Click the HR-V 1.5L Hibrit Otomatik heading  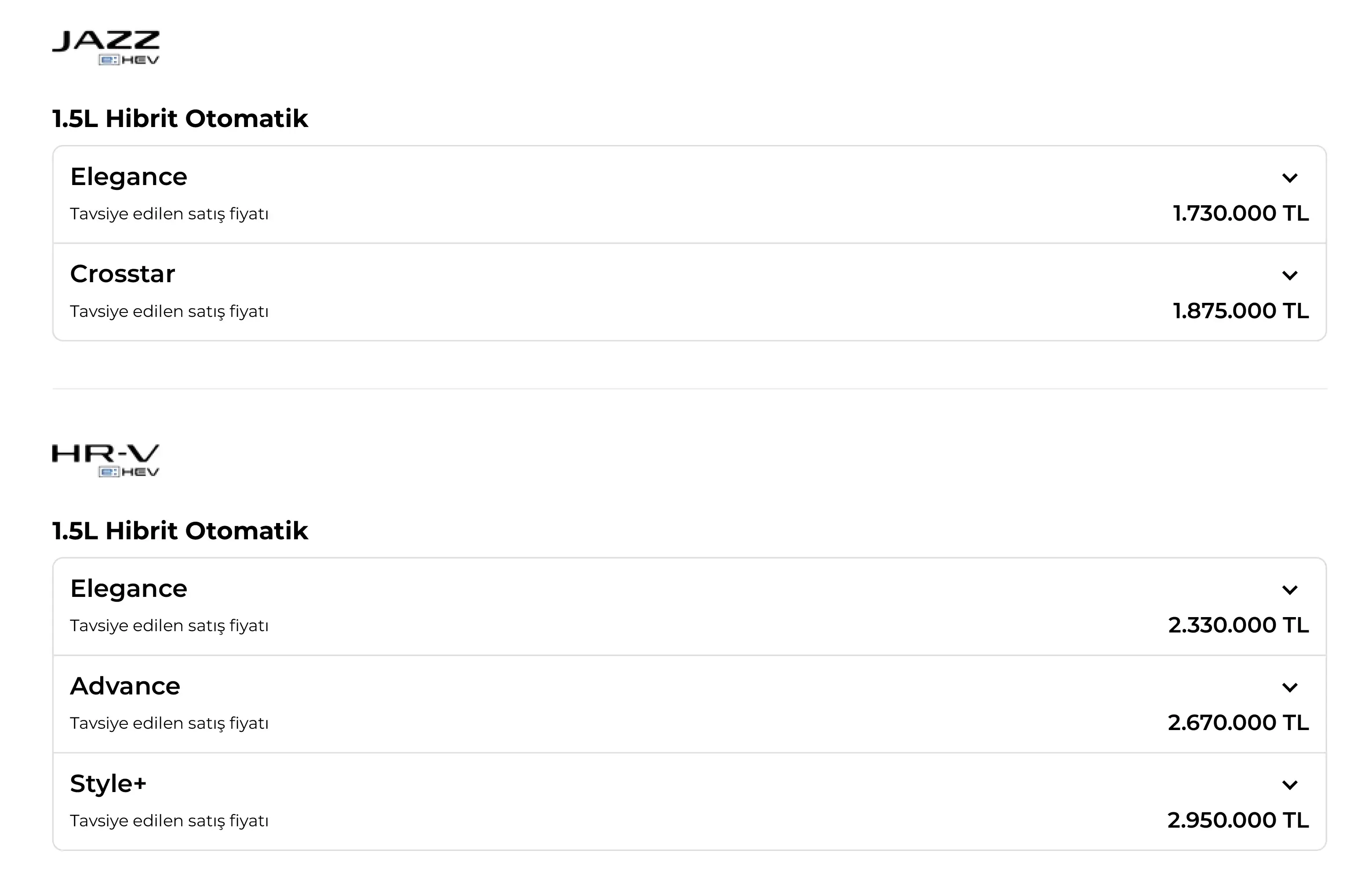pos(180,531)
